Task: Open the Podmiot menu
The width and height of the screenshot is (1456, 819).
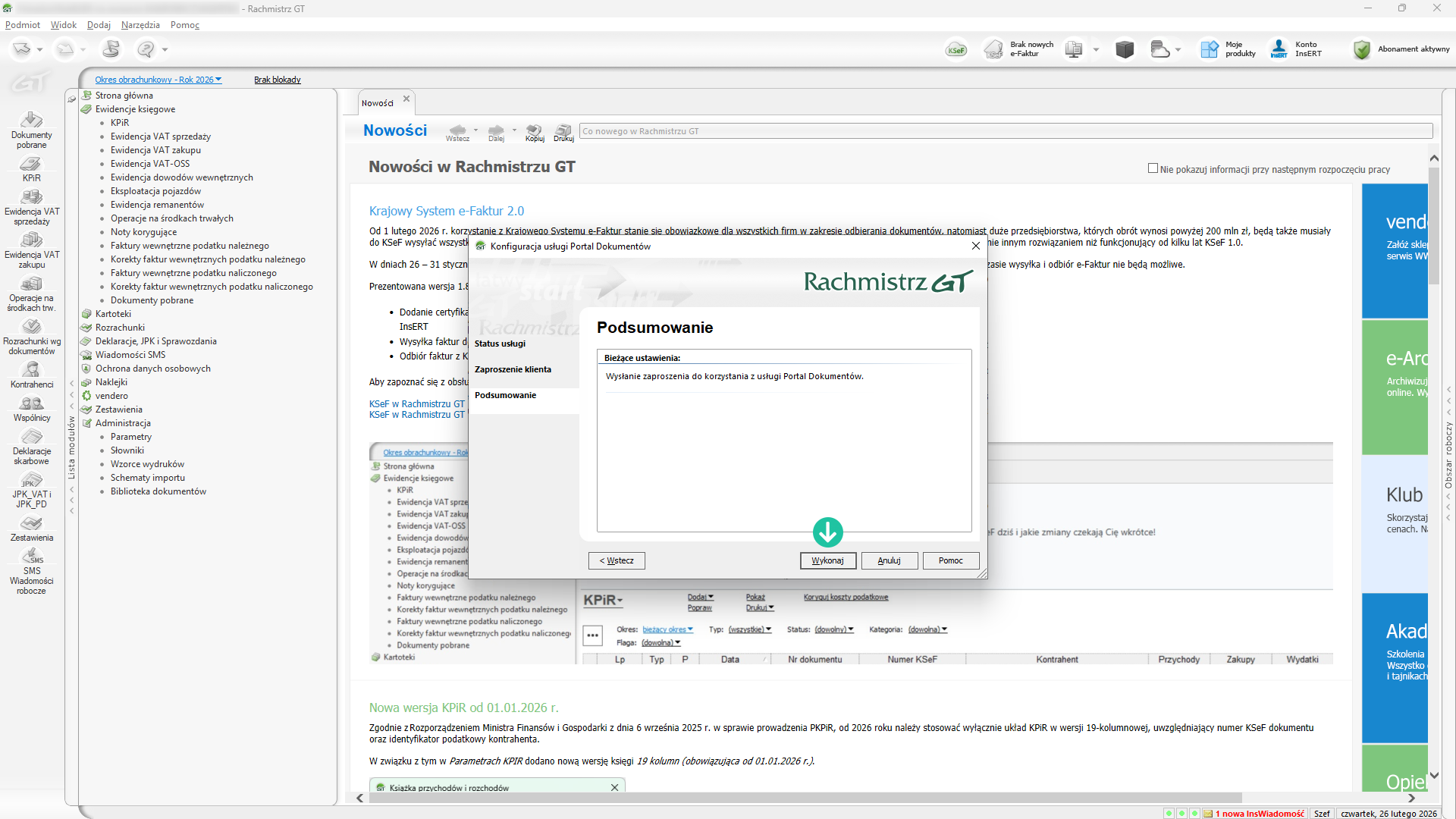Action: click(x=22, y=25)
